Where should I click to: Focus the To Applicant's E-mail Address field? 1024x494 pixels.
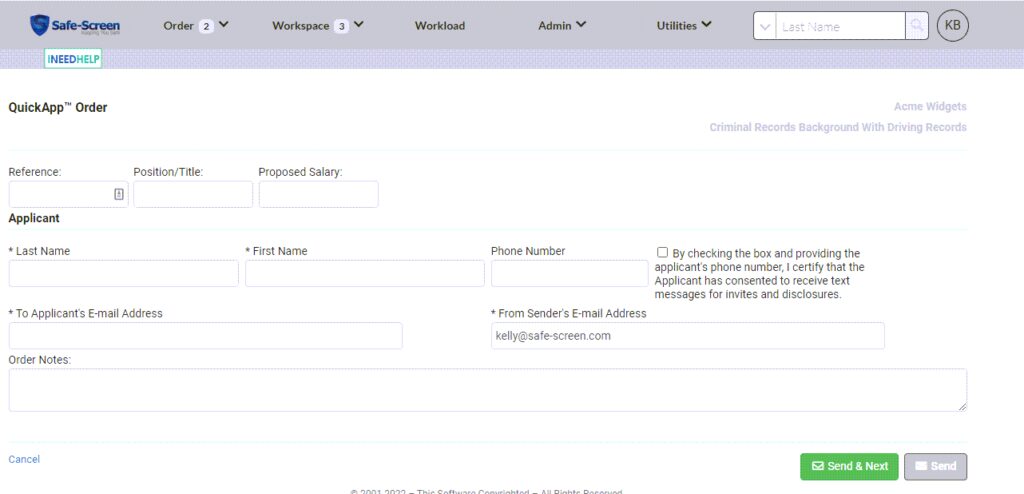[x=205, y=335]
